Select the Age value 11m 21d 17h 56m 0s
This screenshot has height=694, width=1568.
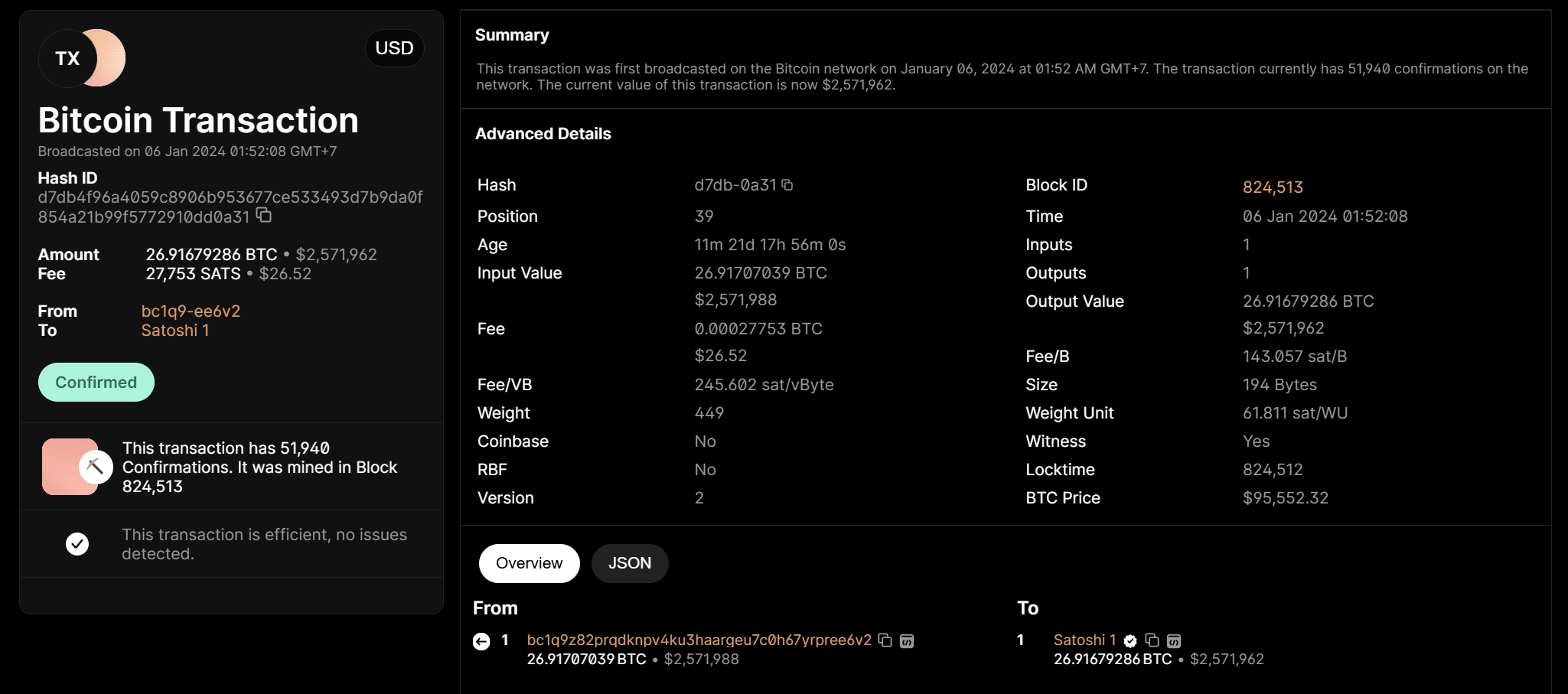tap(771, 244)
